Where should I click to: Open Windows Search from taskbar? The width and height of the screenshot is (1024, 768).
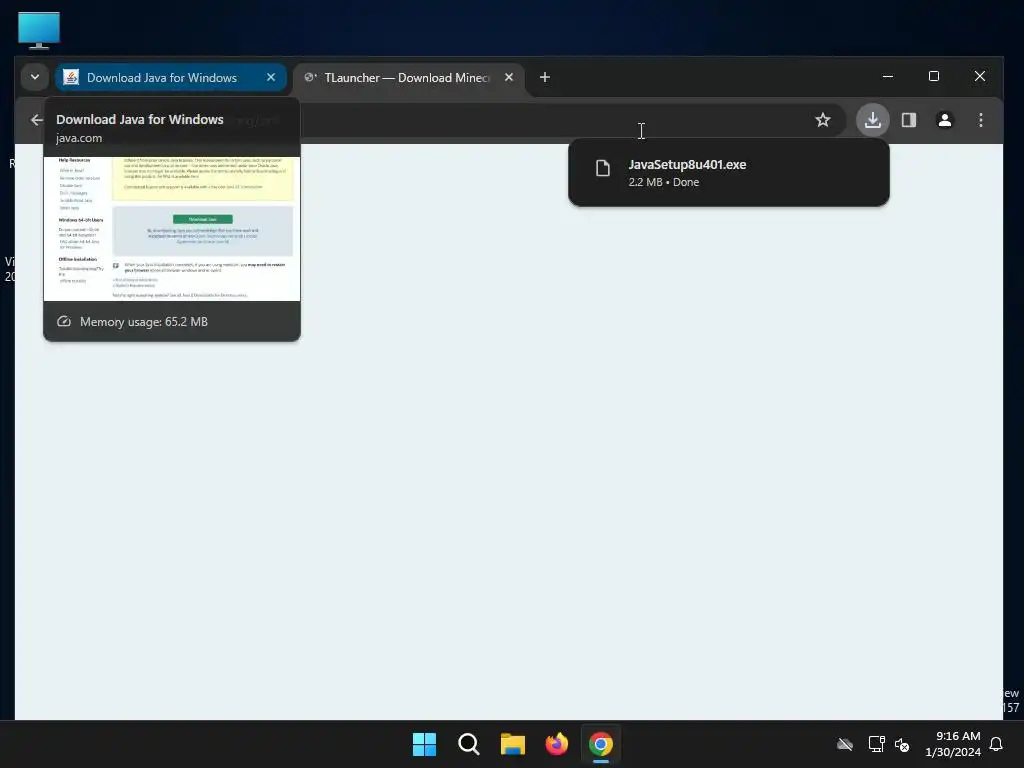[469, 744]
